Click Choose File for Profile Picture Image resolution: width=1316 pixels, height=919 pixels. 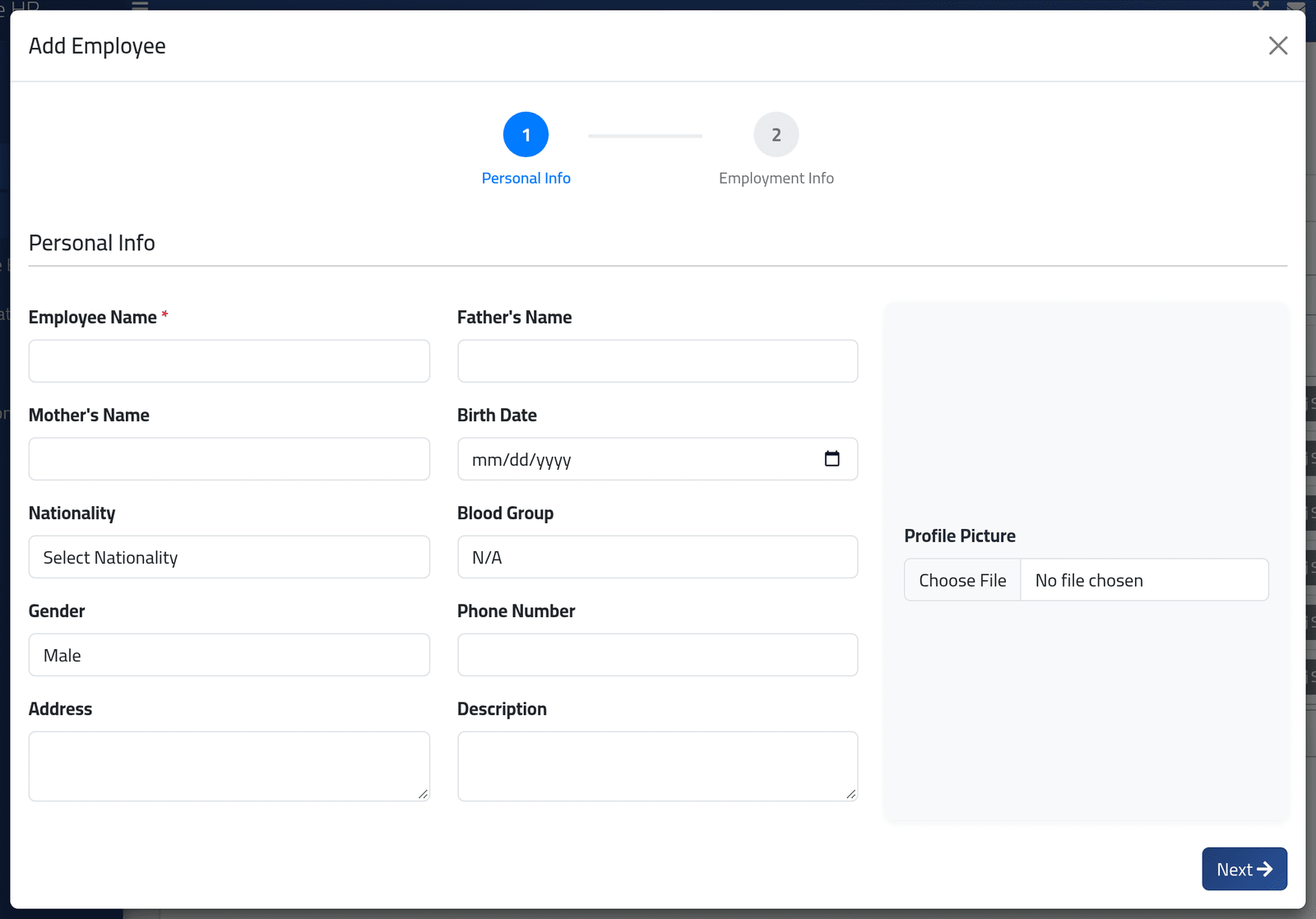click(x=962, y=580)
